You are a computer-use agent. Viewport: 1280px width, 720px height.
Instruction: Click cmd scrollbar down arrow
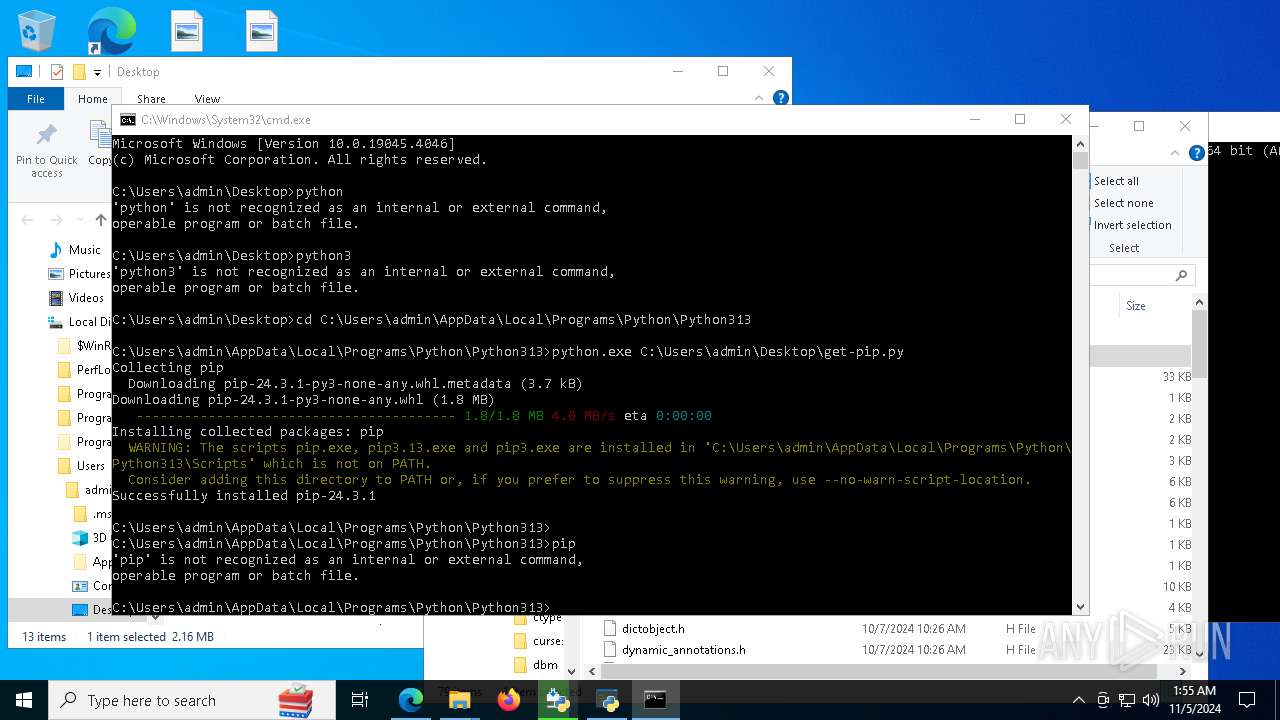click(1080, 607)
